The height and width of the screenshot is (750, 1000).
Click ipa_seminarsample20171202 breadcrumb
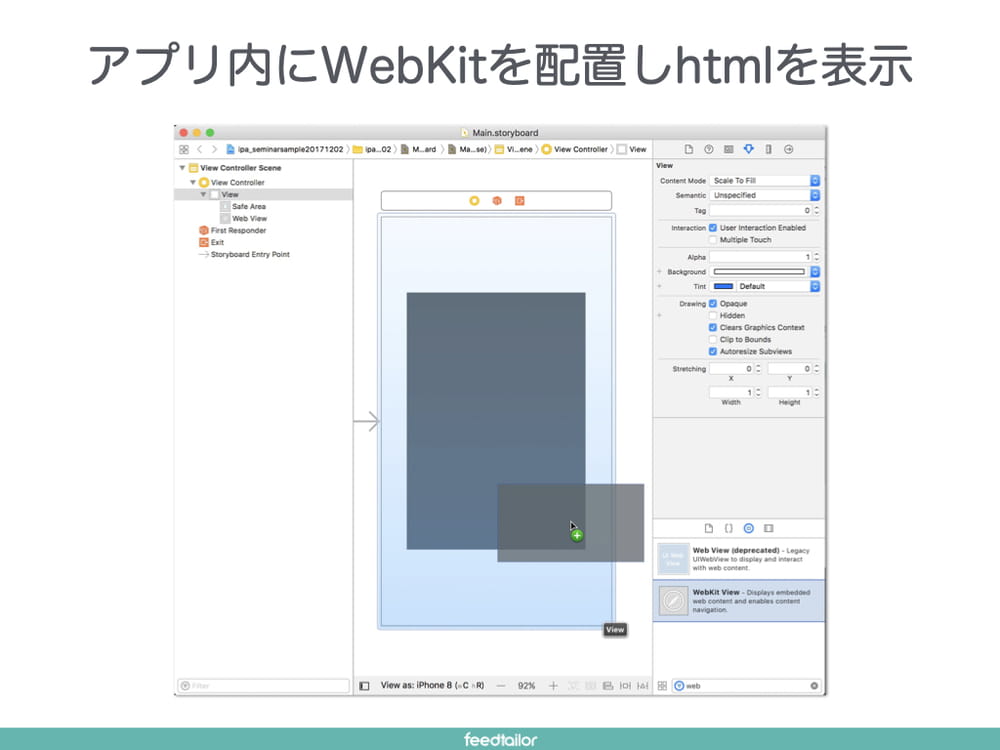pyautogui.click(x=284, y=149)
